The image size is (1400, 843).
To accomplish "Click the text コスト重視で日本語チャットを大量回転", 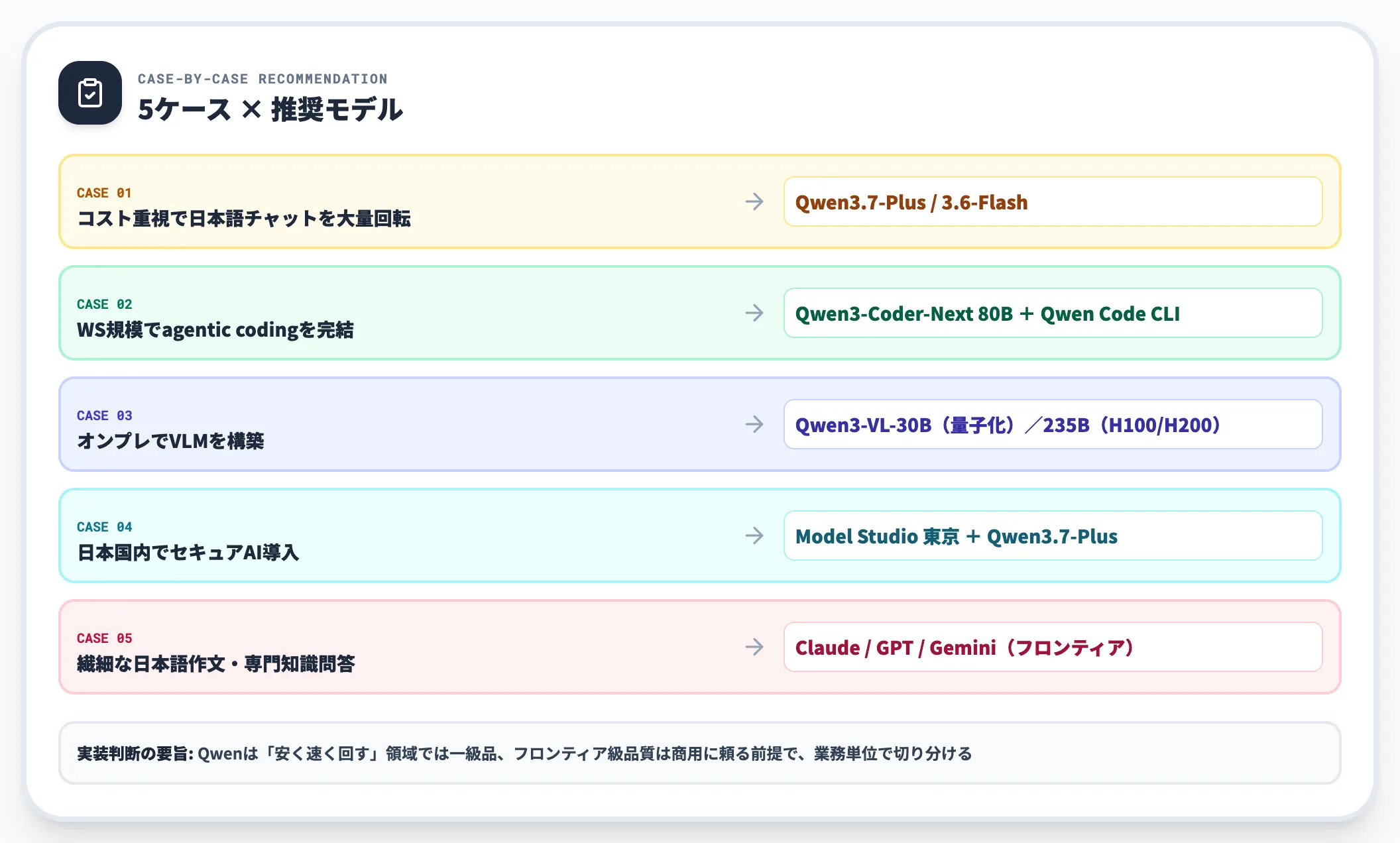I will click(244, 219).
